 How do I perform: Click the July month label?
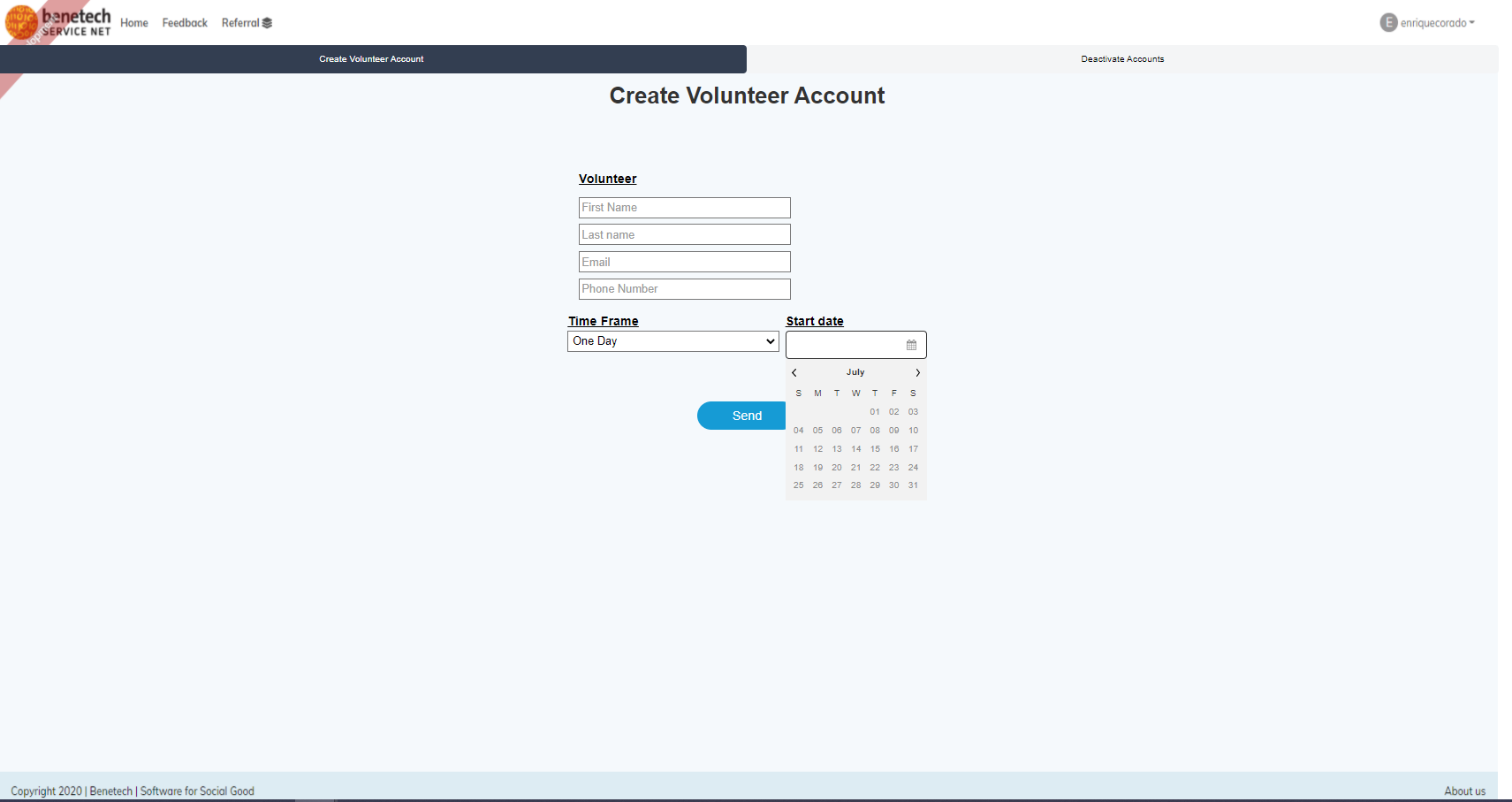click(855, 372)
